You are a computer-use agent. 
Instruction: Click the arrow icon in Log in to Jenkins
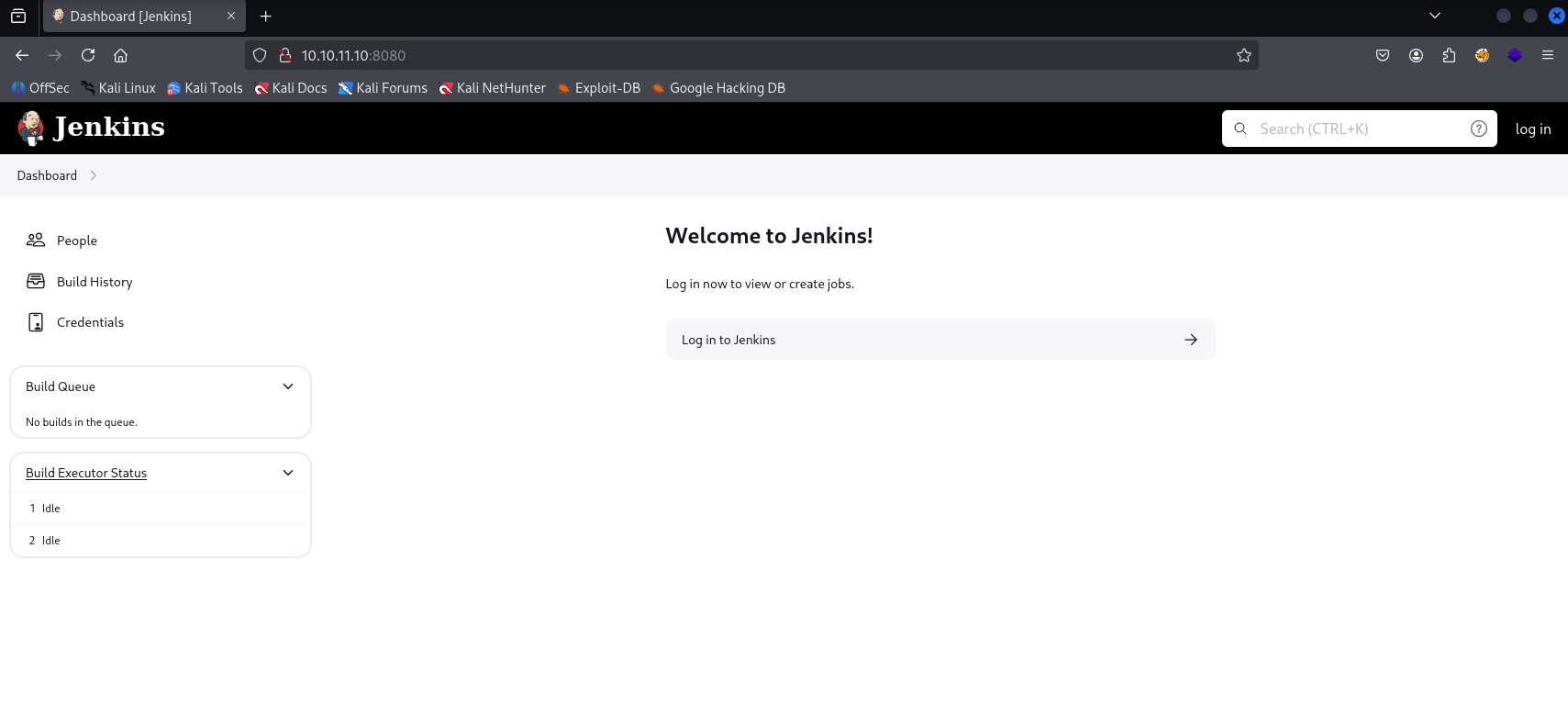(x=1191, y=340)
